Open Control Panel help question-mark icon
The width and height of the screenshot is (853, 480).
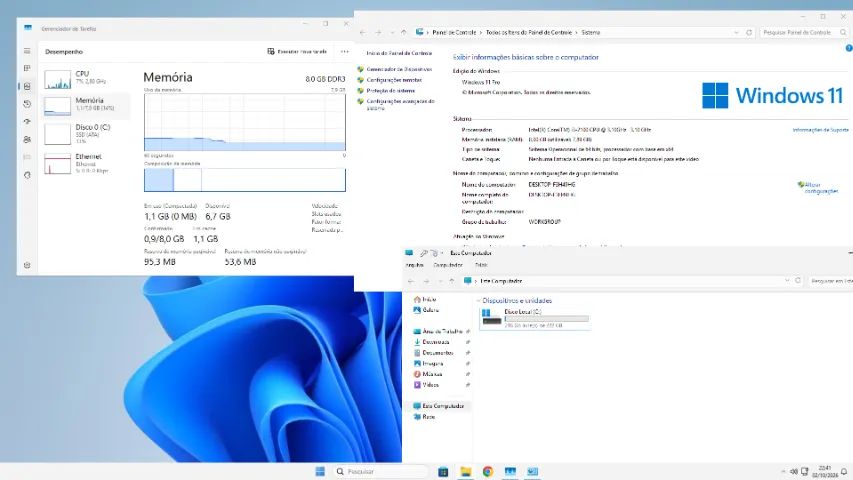(849, 48)
